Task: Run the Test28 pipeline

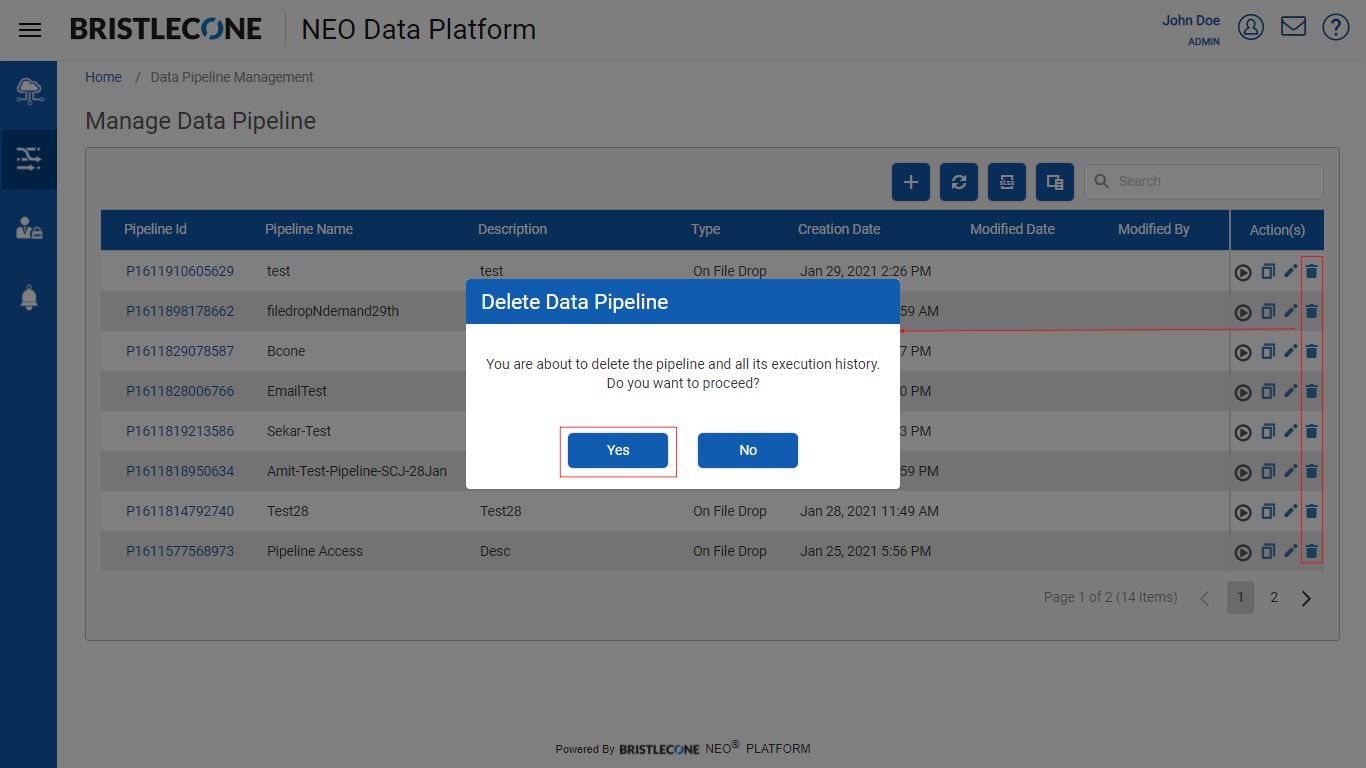Action: 1243,512
